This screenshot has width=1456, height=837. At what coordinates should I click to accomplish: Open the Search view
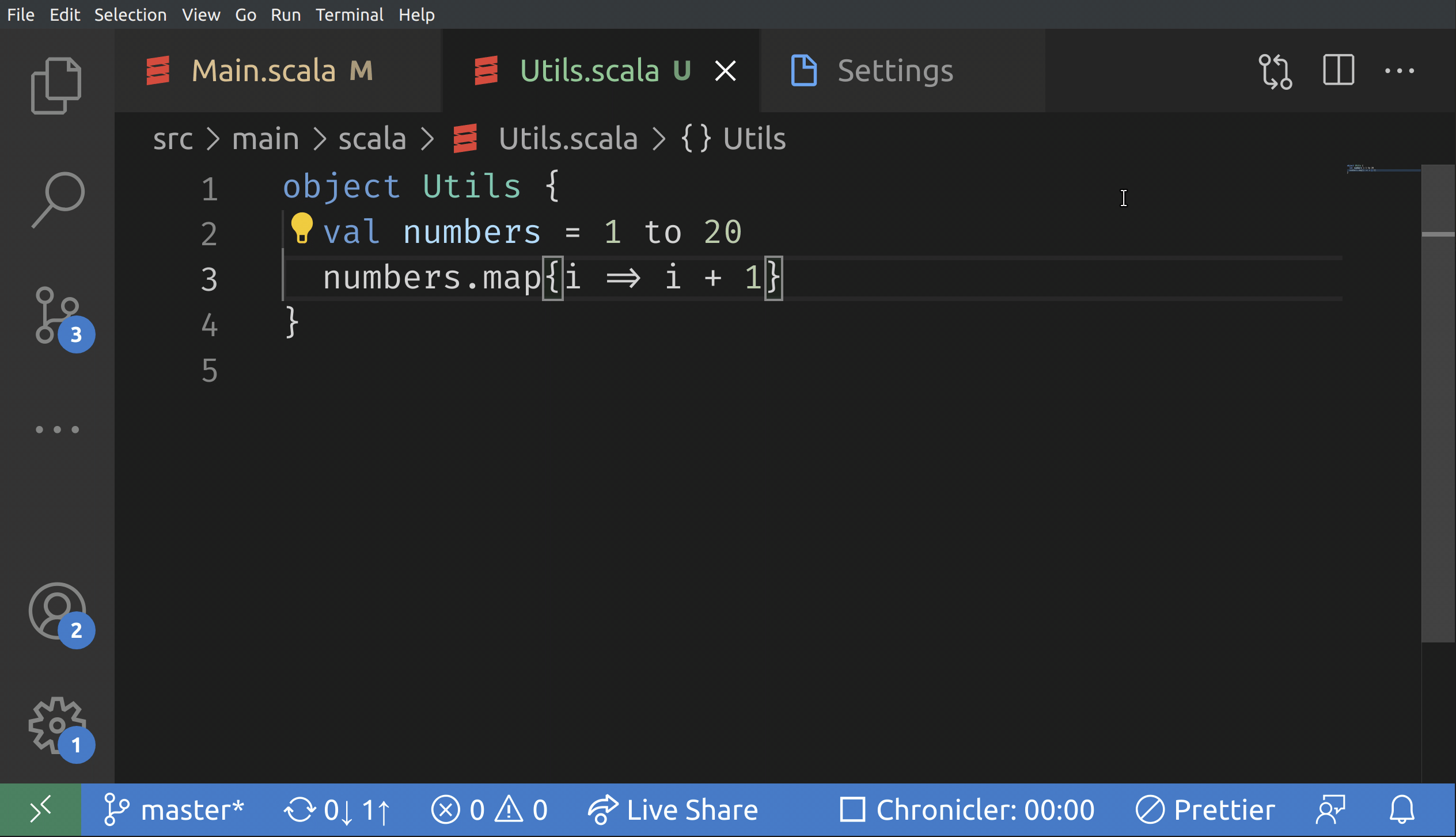click(x=58, y=199)
